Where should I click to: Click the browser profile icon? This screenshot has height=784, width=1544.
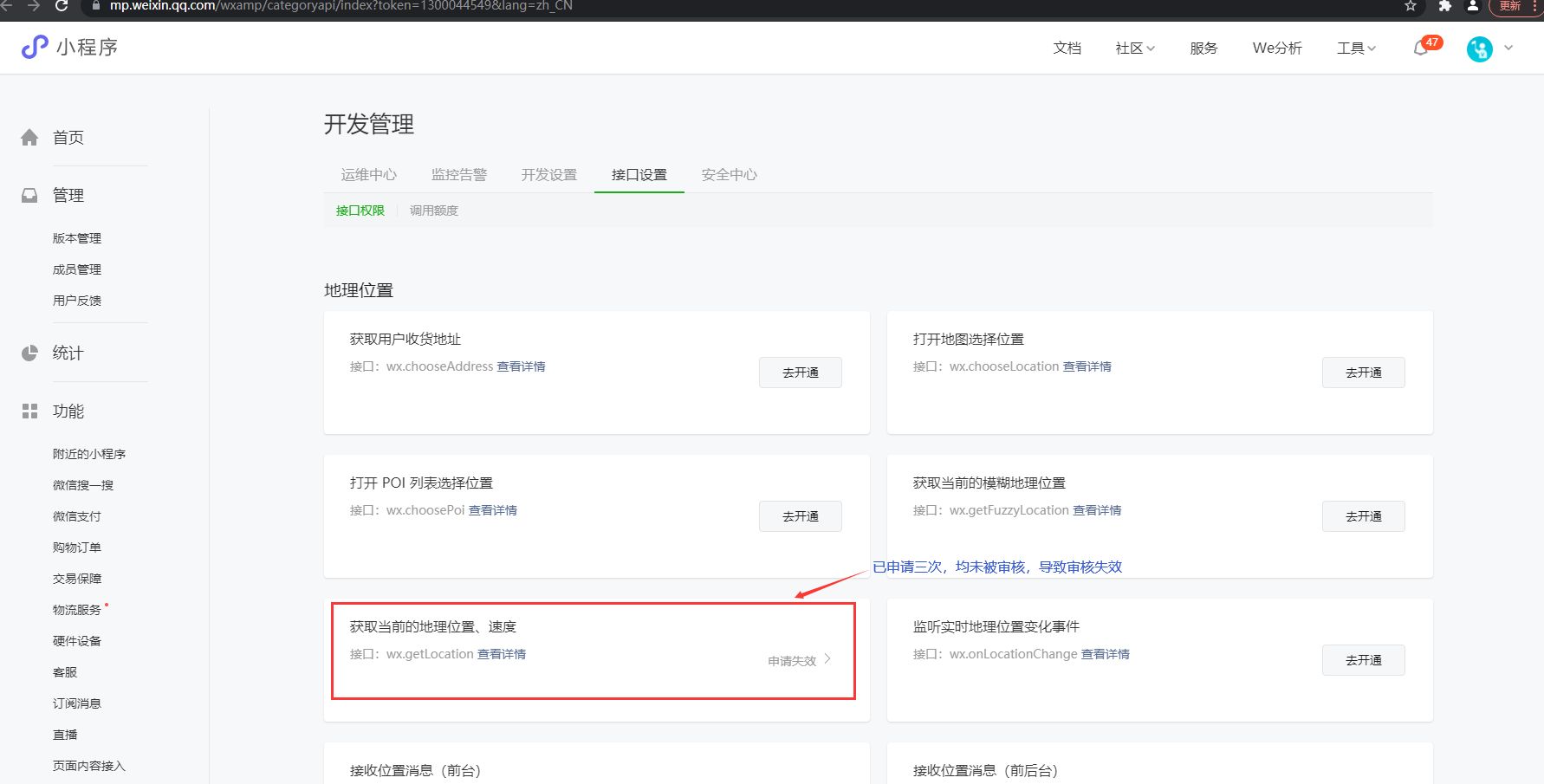(x=1472, y=6)
